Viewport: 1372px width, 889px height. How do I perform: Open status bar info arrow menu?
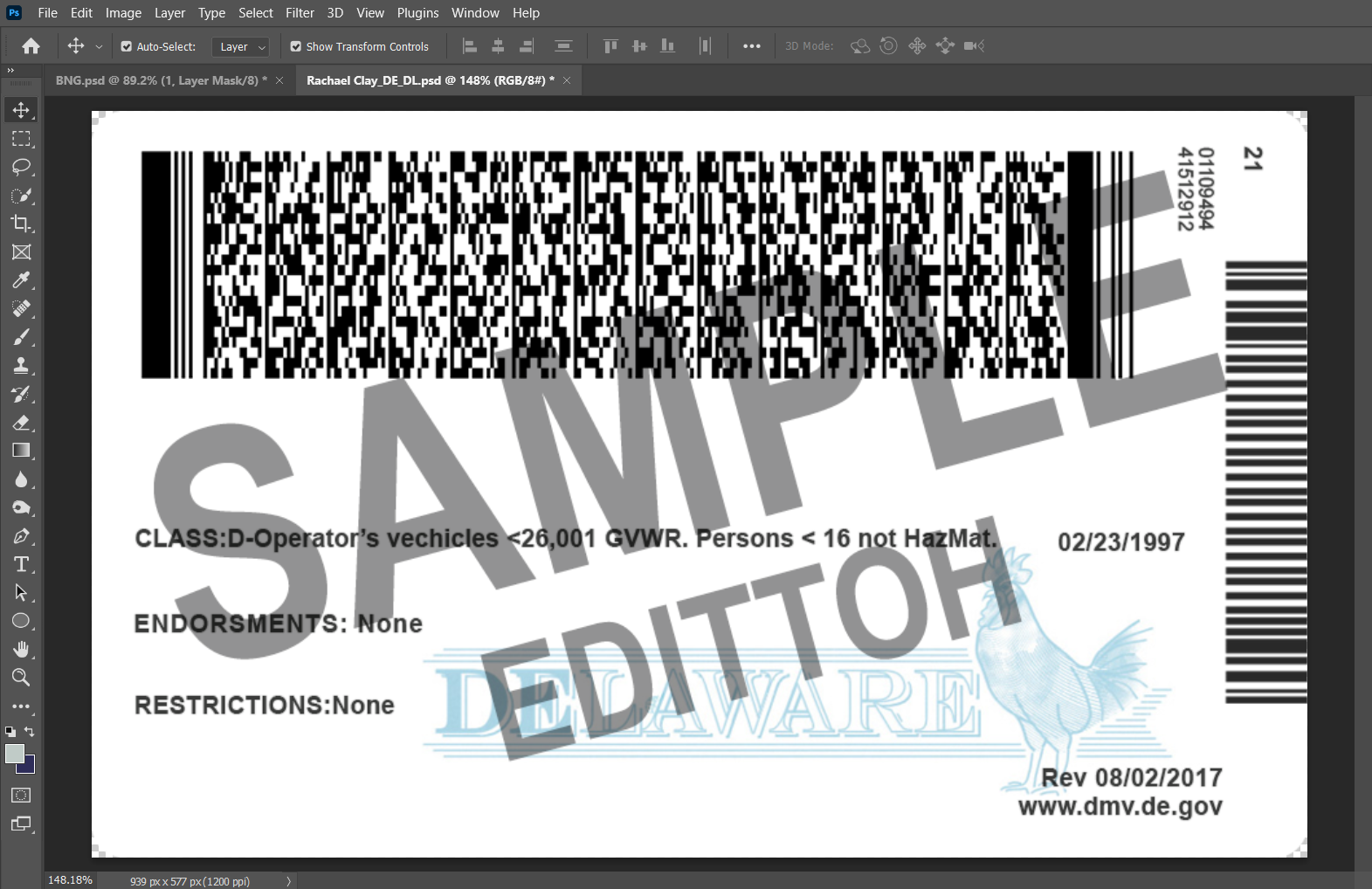(289, 881)
